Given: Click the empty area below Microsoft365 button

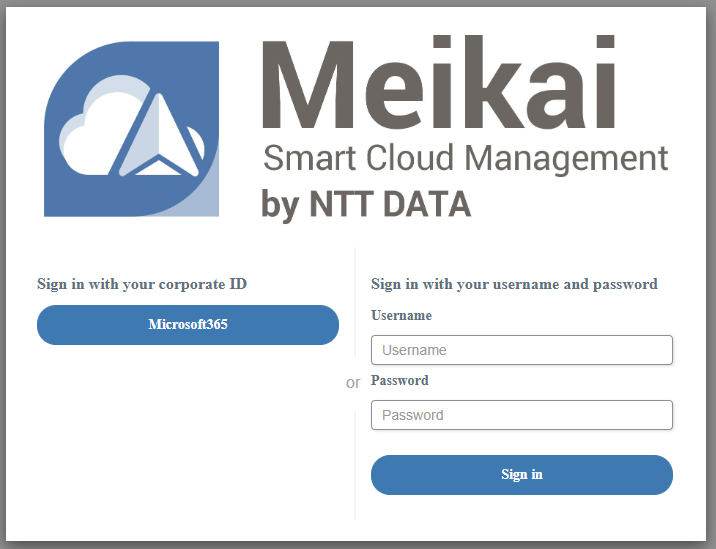Looking at the screenshot, I should (x=188, y=440).
